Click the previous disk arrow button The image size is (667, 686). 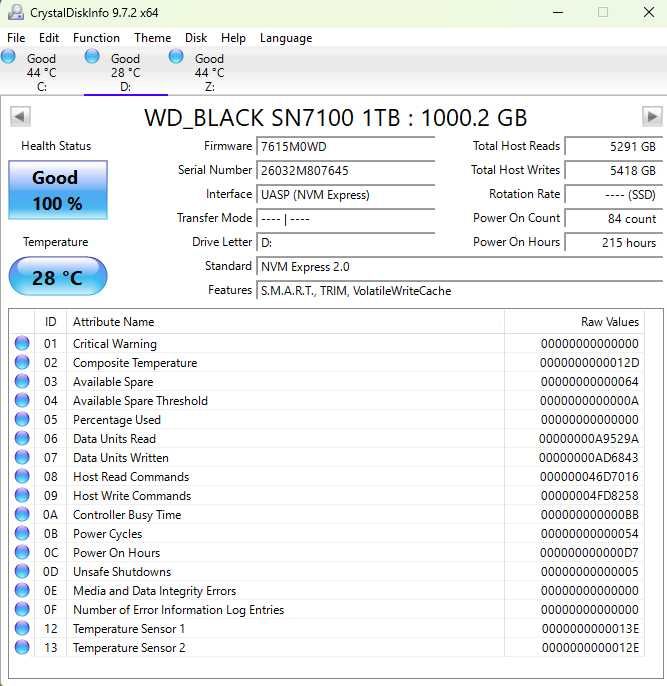tap(20, 116)
